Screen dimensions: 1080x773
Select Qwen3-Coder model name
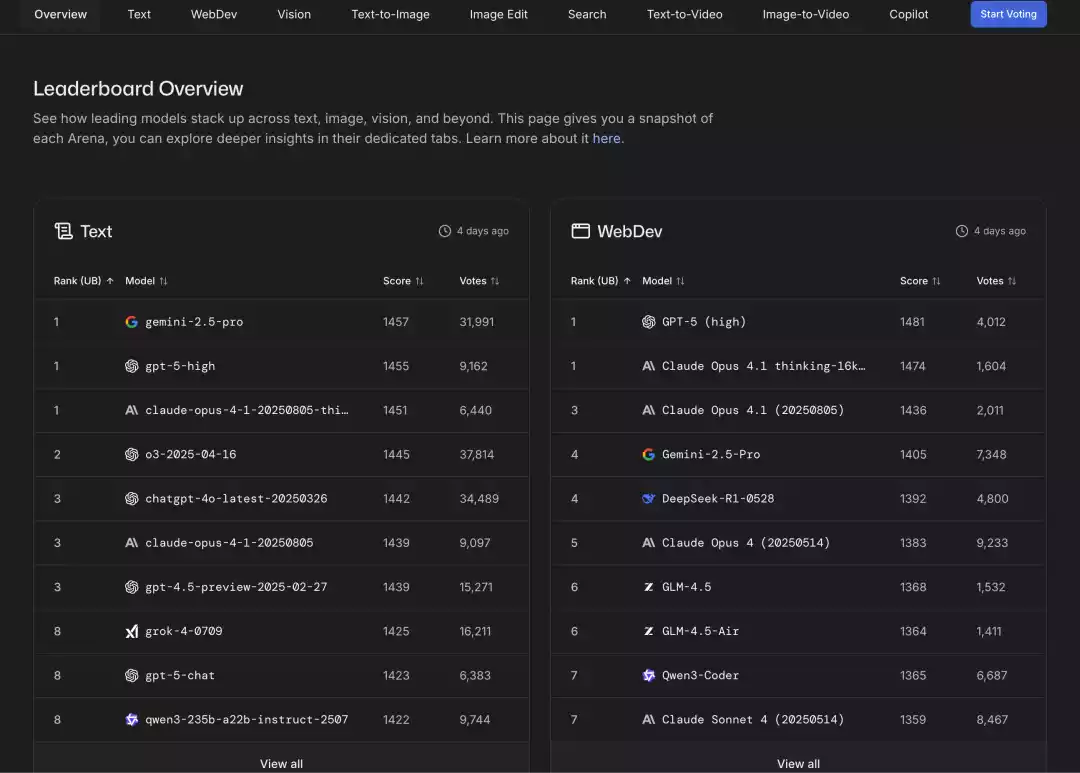click(x=700, y=675)
